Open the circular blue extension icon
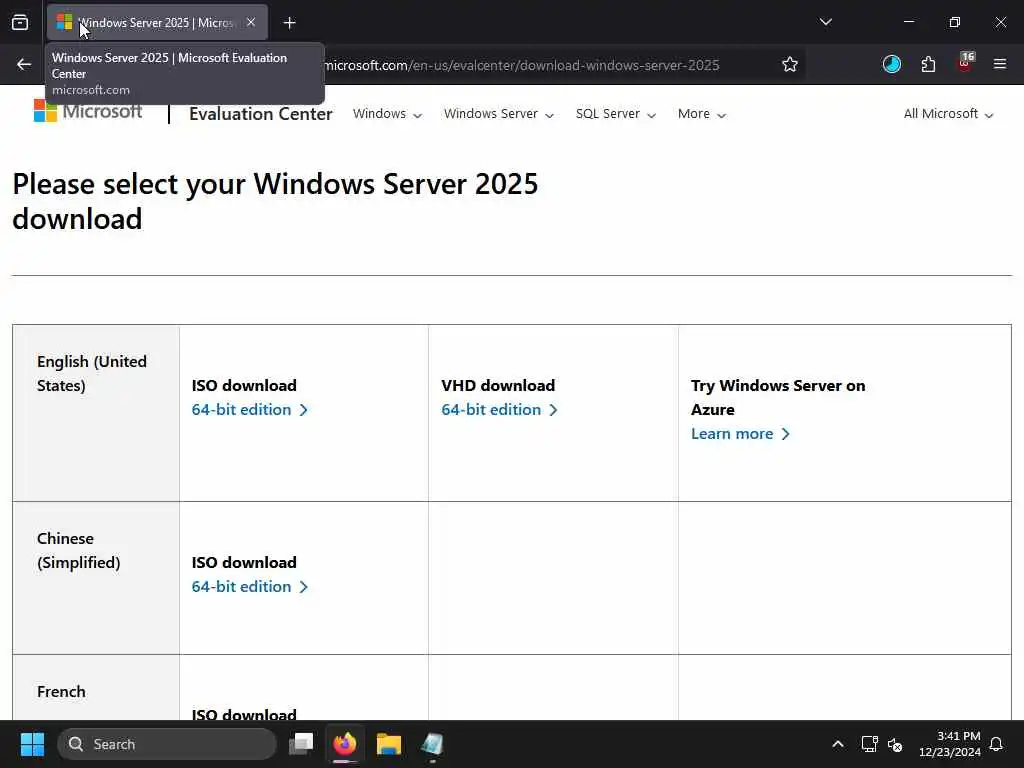The width and height of the screenshot is (1024, 768). click(x=891, y=64)
